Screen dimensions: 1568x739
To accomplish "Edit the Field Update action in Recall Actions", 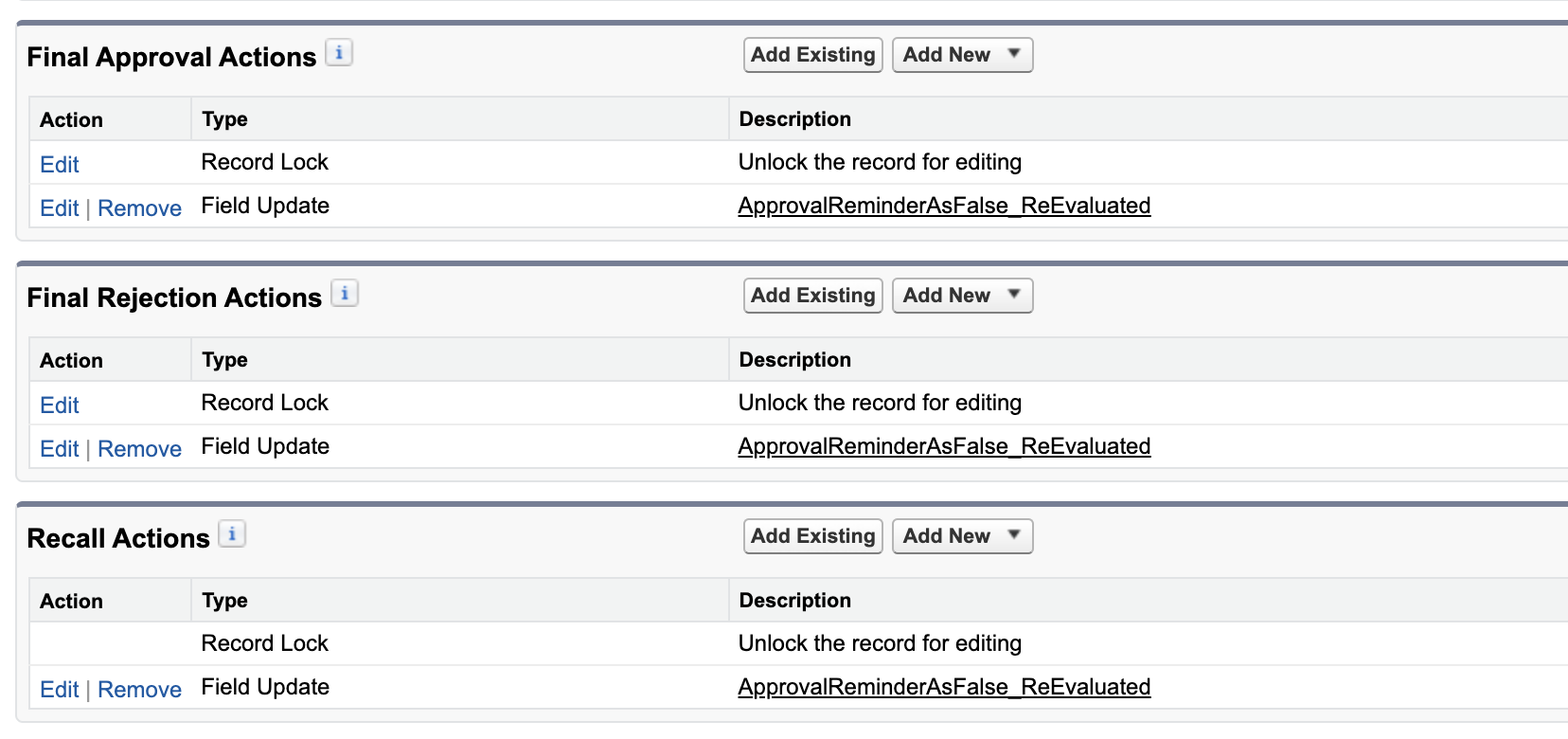I will point(59,689).
